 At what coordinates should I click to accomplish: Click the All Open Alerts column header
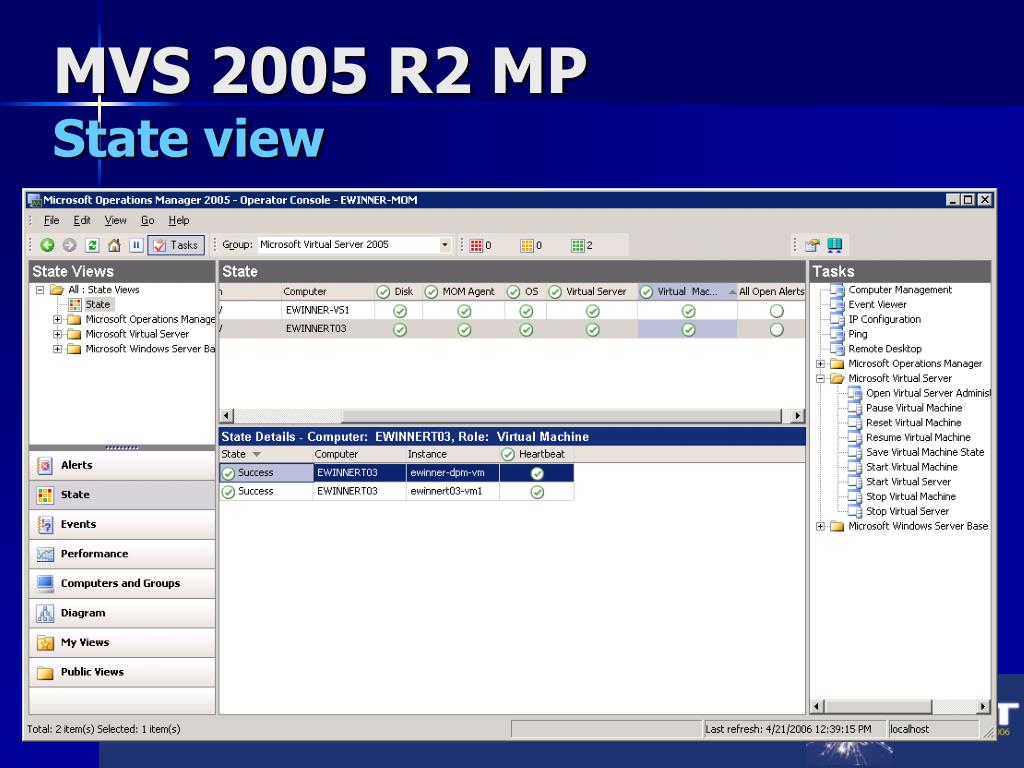tap(771, 292)
